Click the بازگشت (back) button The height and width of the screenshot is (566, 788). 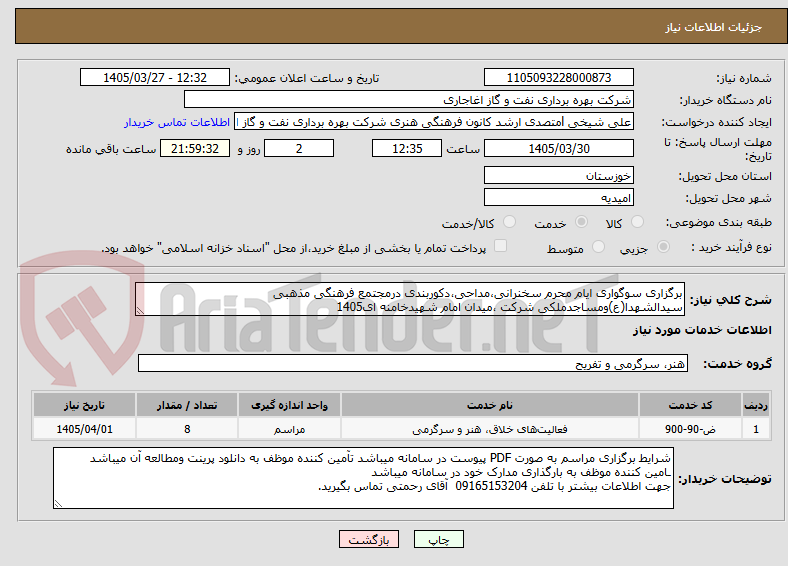tap(369, 539)
